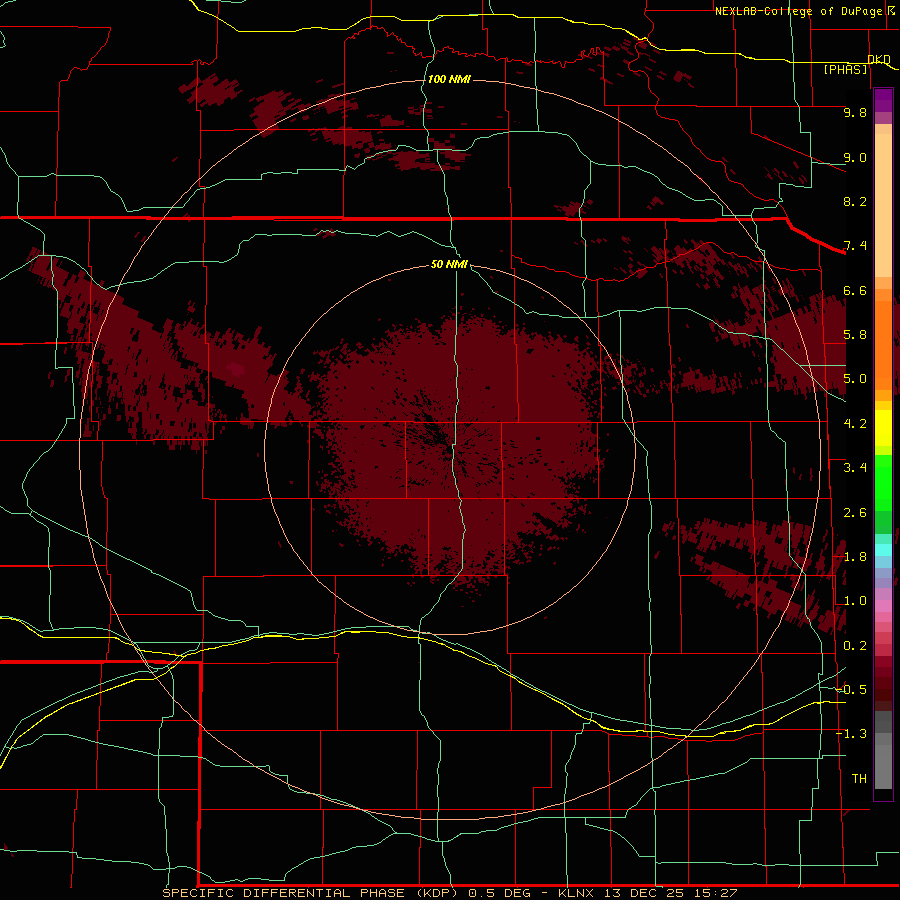Click the 9.8 value on the color scale

[855, 113]
